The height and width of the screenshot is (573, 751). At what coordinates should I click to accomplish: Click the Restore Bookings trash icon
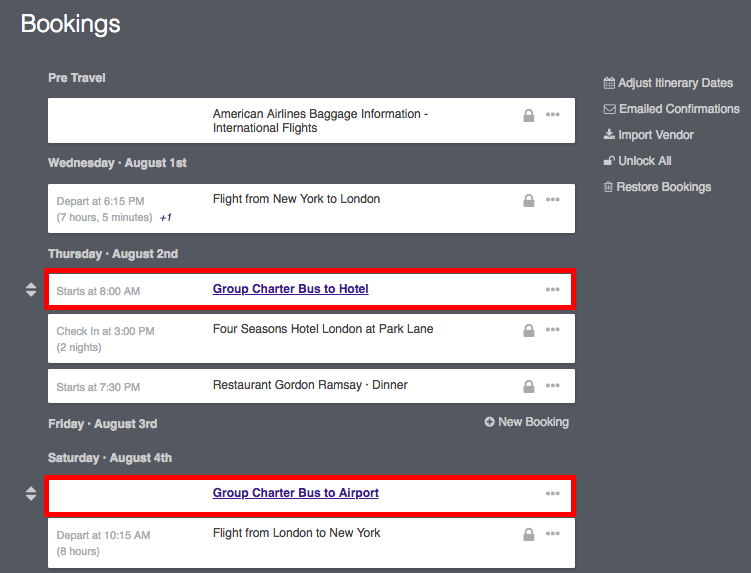[608, 187]
